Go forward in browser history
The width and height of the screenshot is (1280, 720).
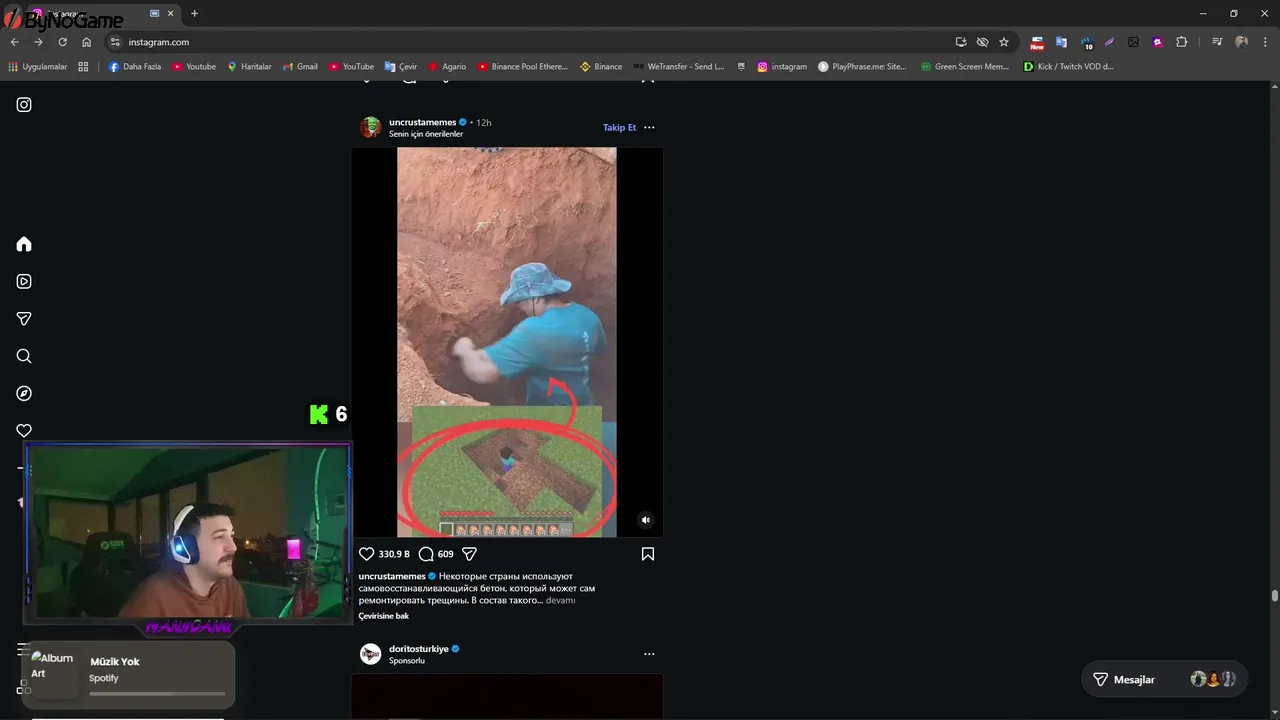pyautogui.click(x=38, y=42)
